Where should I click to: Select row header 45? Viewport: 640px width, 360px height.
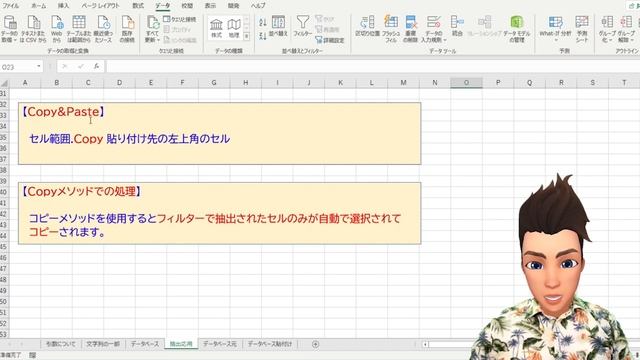[4, 247]
